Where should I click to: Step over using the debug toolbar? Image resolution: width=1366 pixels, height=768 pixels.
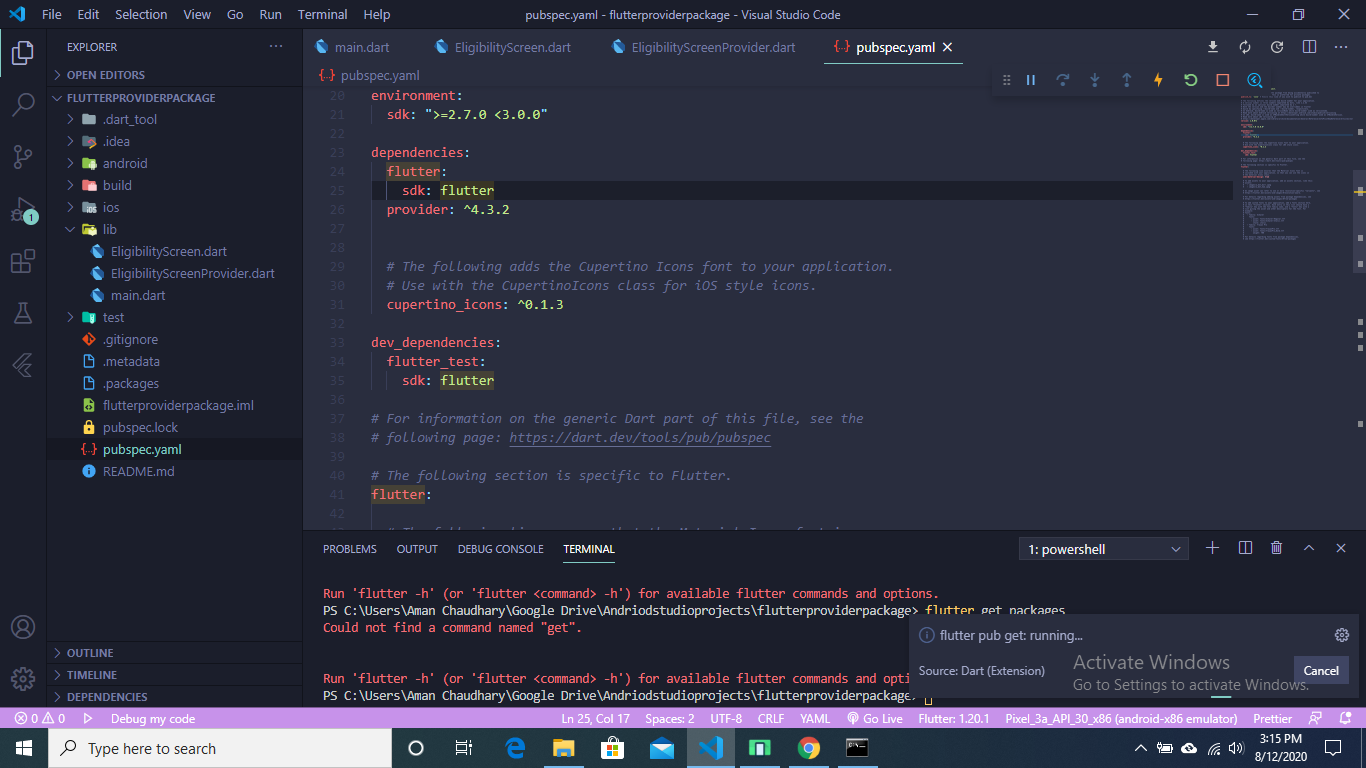[x=1063, y=79]
